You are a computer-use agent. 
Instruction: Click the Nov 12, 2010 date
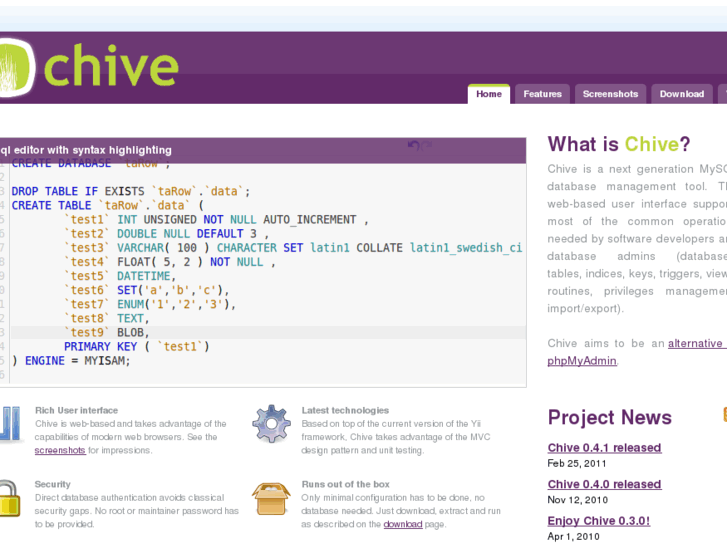pos(578,500)
